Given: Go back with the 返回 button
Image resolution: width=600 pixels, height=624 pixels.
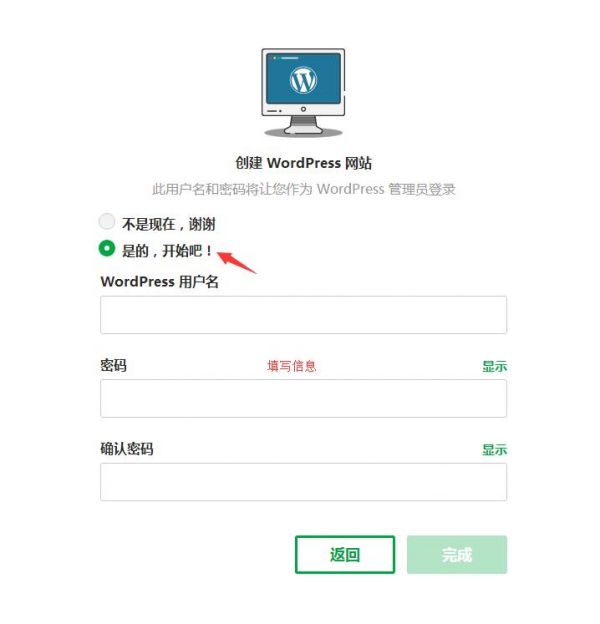Looking at the screenshot, I should pos(345,555).
